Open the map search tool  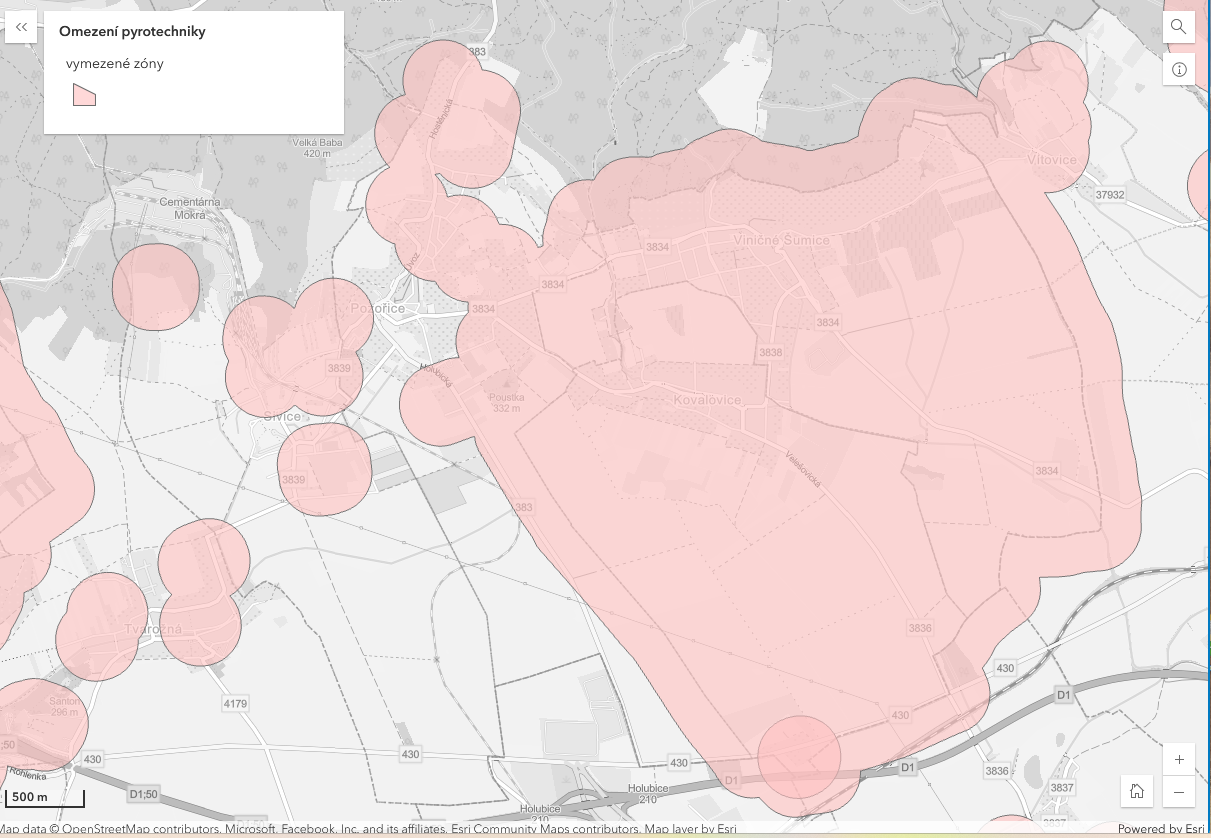click(x=1179, y=27)
